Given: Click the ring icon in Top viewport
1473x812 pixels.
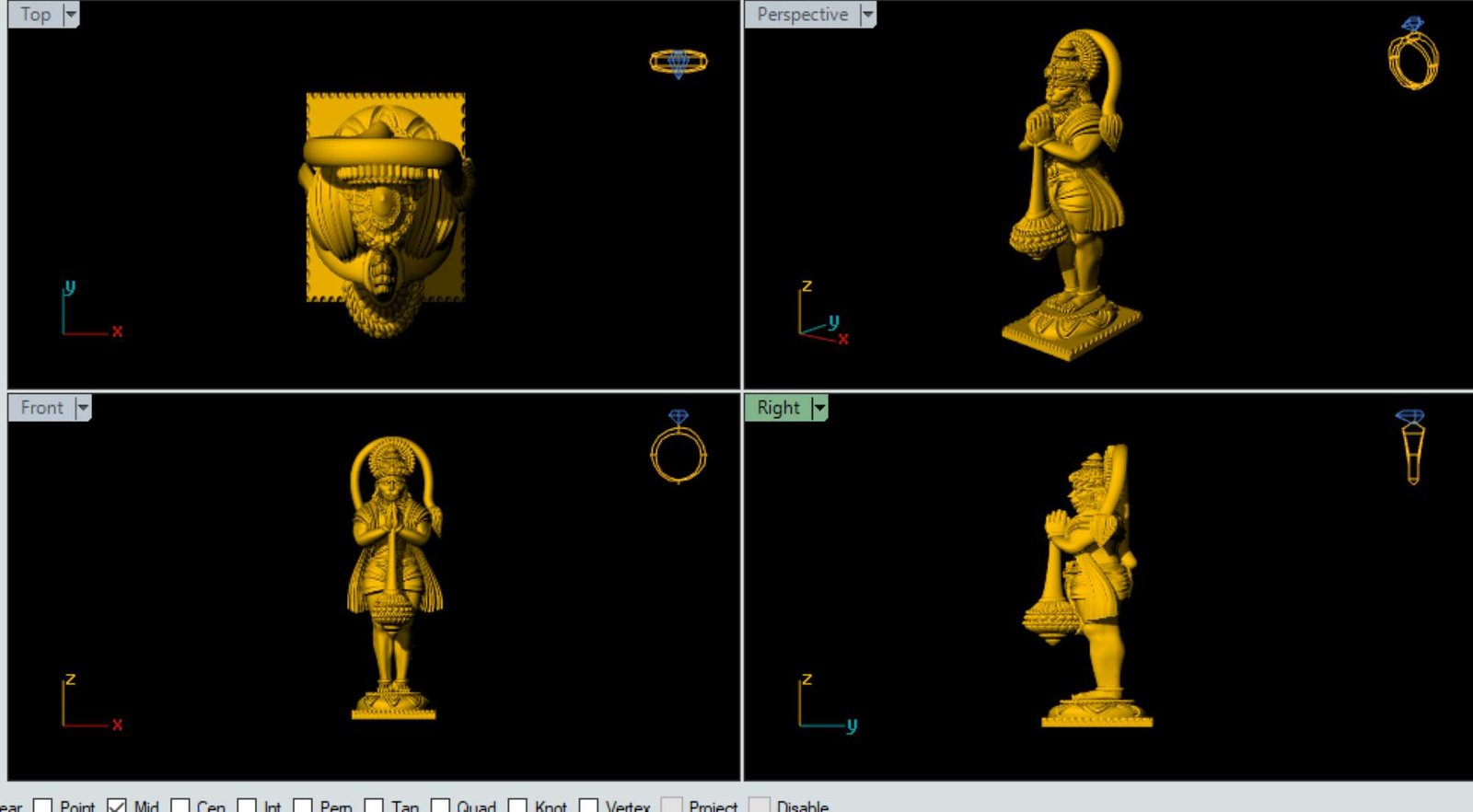Looking at the screenshot, I should pyautogui.click(x=679, y=63).
